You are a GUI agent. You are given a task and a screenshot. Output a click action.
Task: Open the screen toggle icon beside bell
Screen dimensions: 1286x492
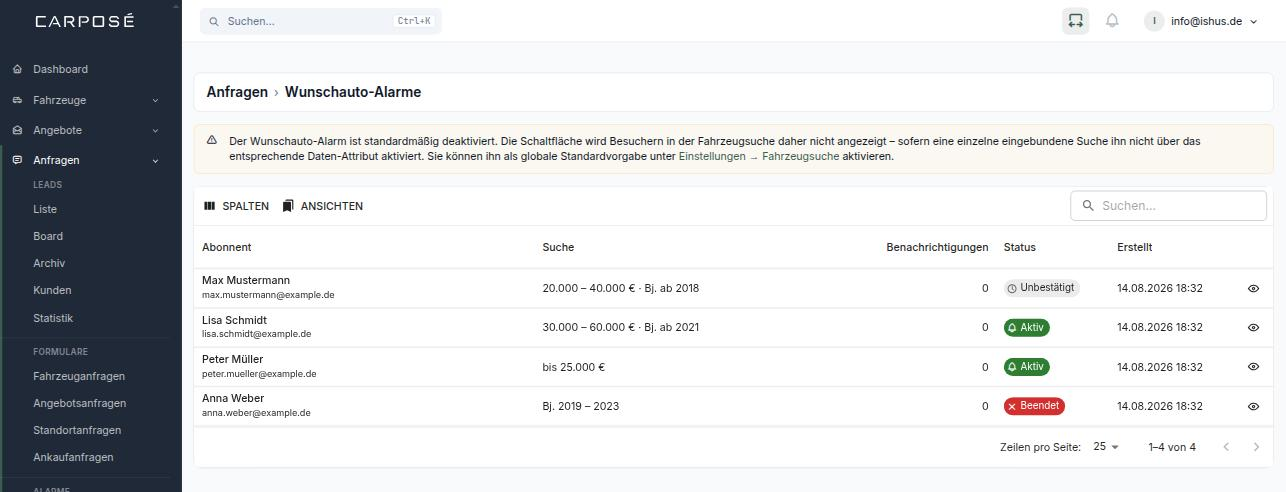(1075, 20)
